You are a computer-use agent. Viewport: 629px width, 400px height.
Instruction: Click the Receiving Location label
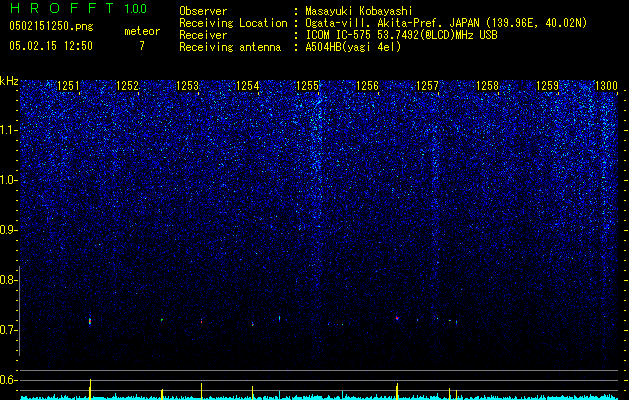(x=233, y=23)
